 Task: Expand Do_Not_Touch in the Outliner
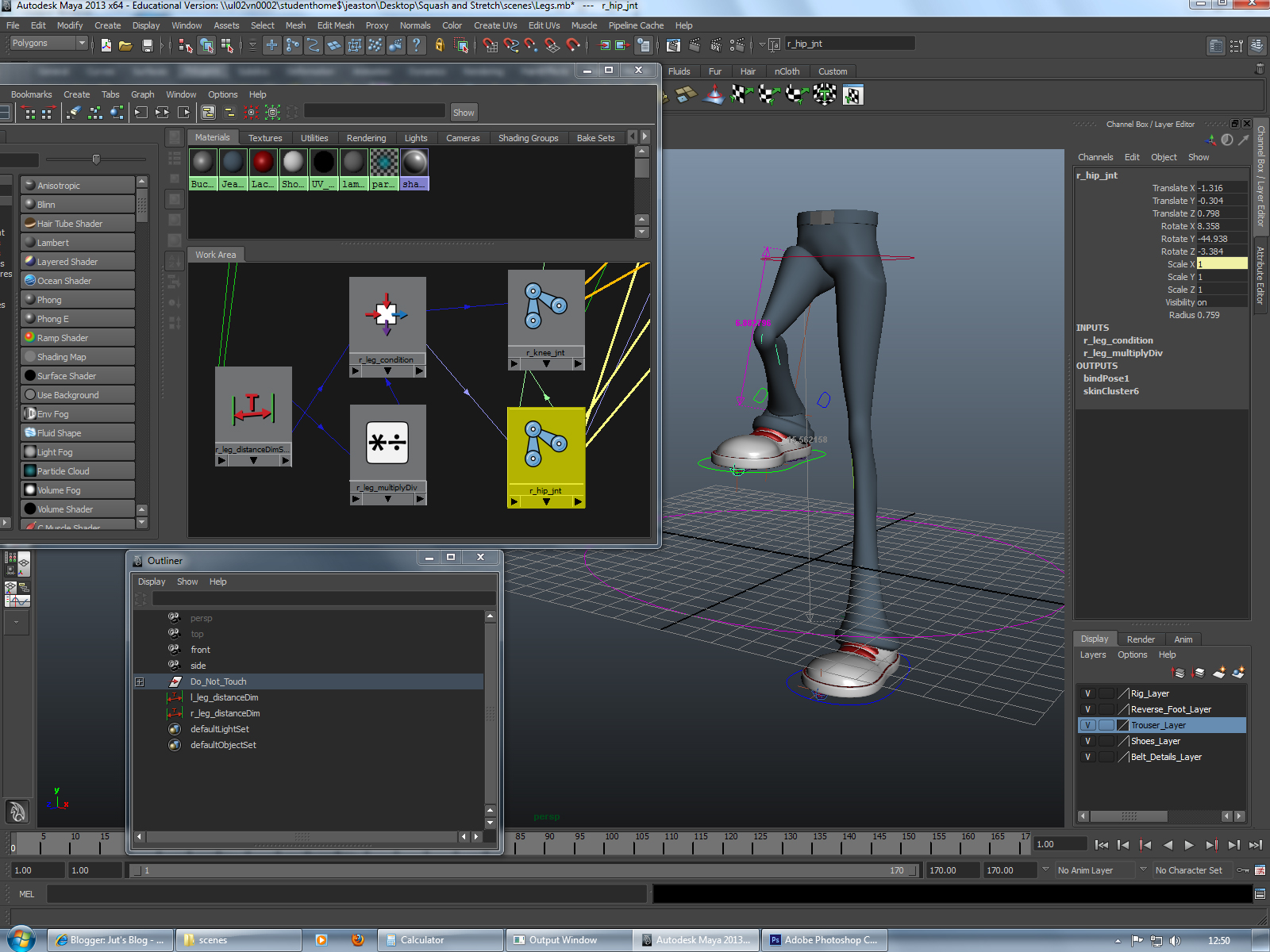tap(140, 681)
